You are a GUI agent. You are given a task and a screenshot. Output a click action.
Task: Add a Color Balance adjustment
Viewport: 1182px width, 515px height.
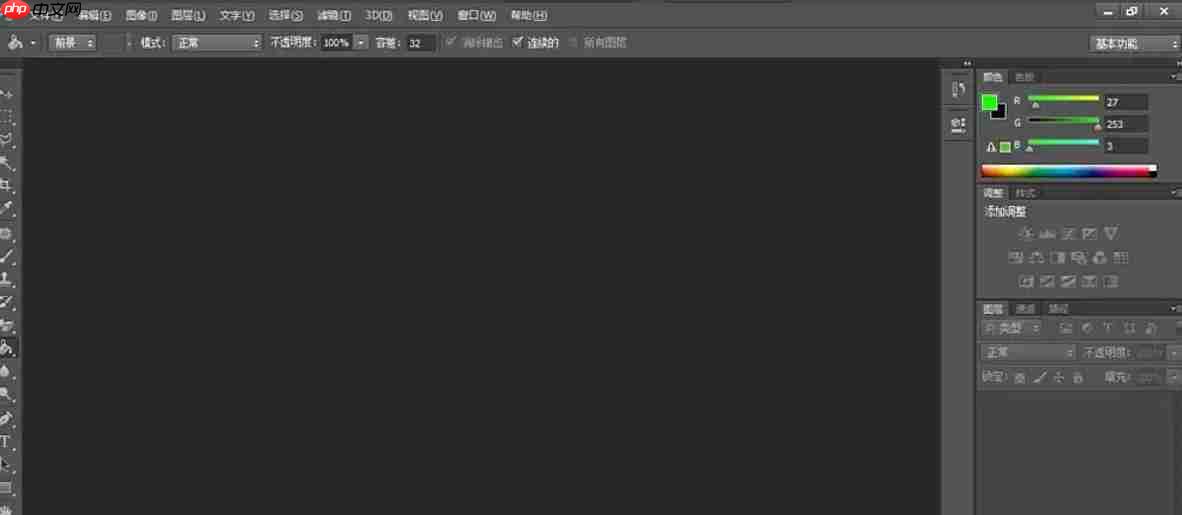[x=1037, y=258]
